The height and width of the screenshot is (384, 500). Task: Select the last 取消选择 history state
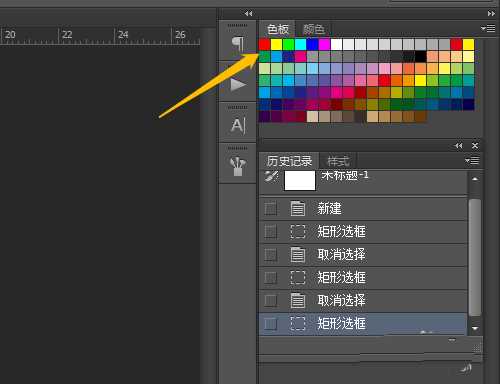363,301
